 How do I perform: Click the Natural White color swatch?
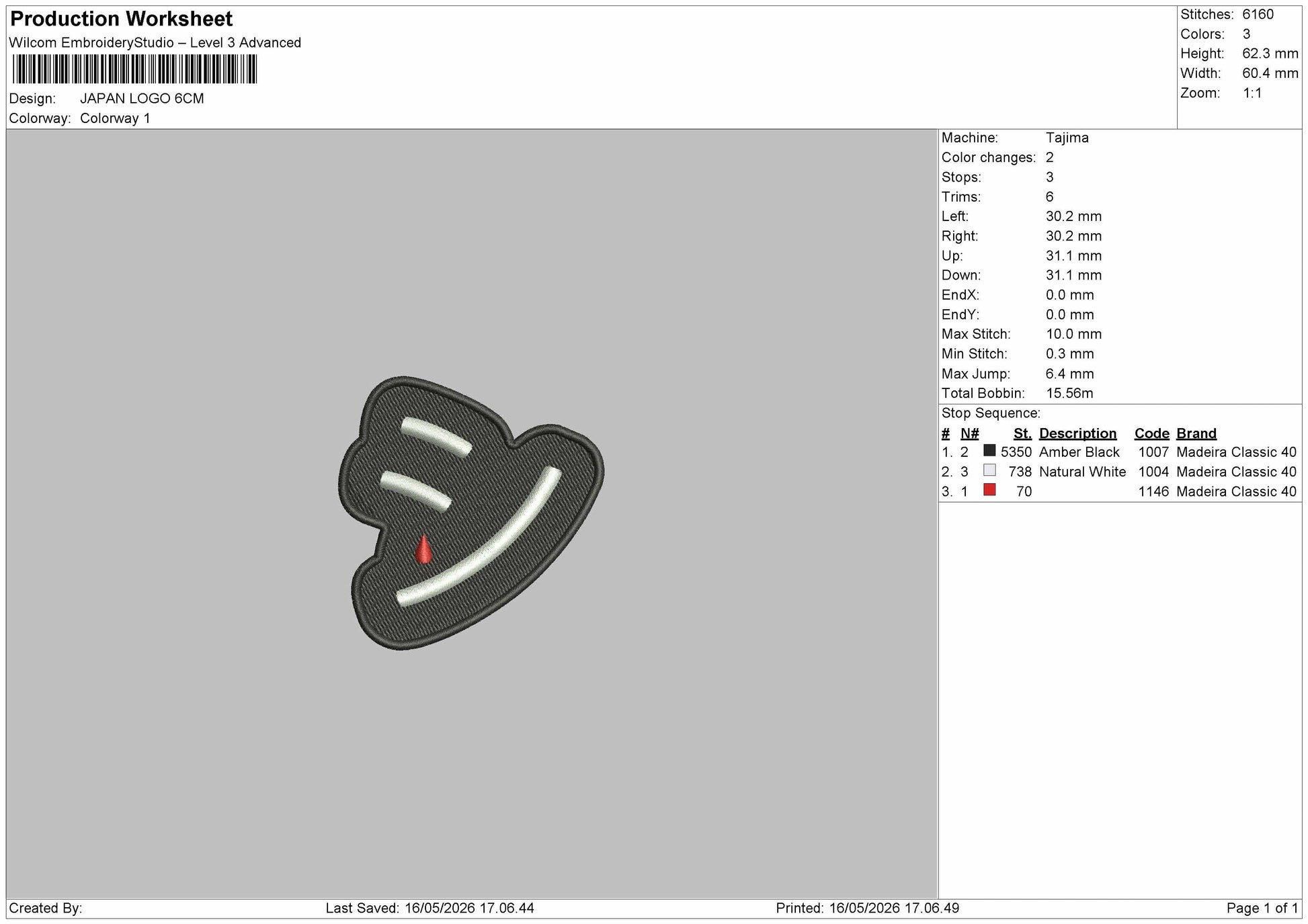(989, 470)
